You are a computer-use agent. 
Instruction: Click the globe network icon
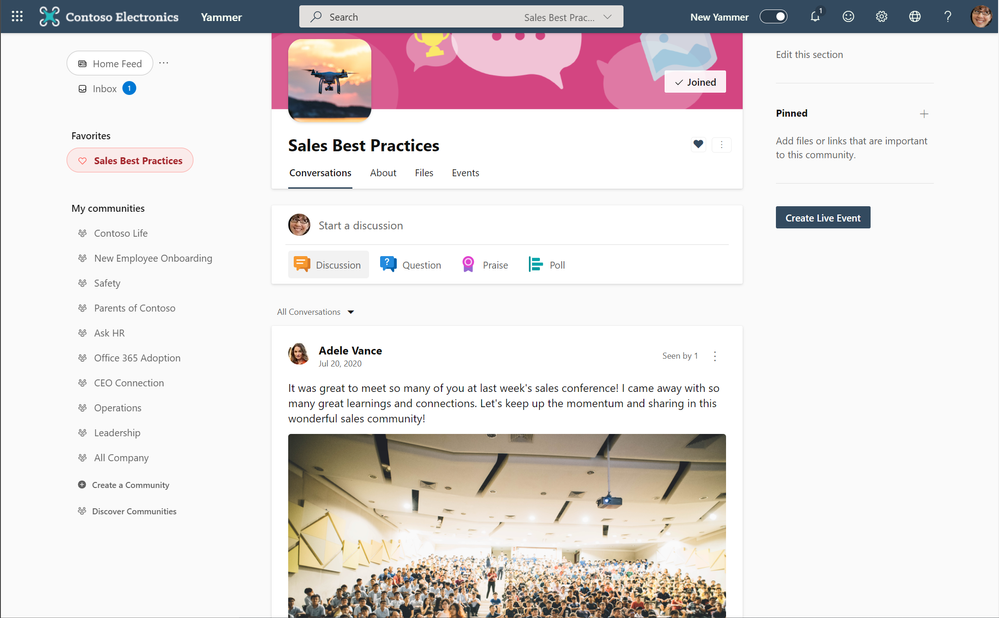click(914, 17)
